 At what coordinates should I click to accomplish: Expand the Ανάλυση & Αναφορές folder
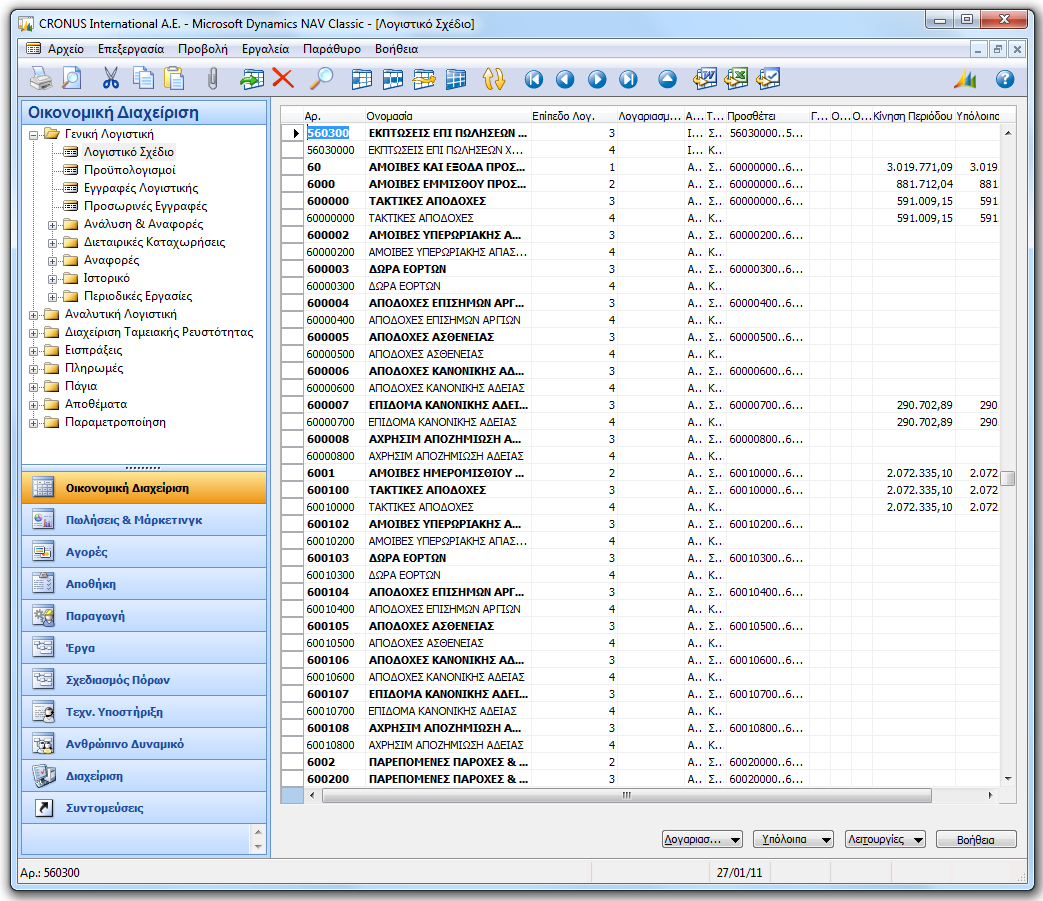pyautogui.click(x=52, y=225)
